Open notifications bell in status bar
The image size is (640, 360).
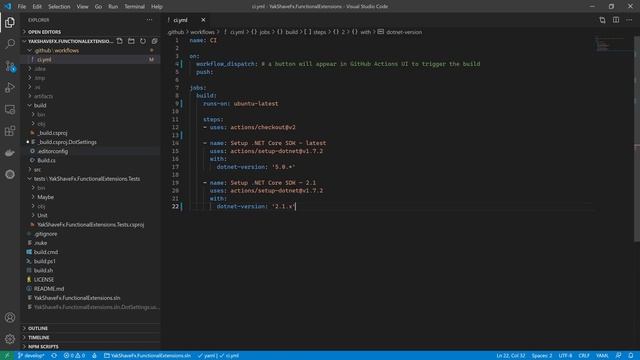[631, 356]
